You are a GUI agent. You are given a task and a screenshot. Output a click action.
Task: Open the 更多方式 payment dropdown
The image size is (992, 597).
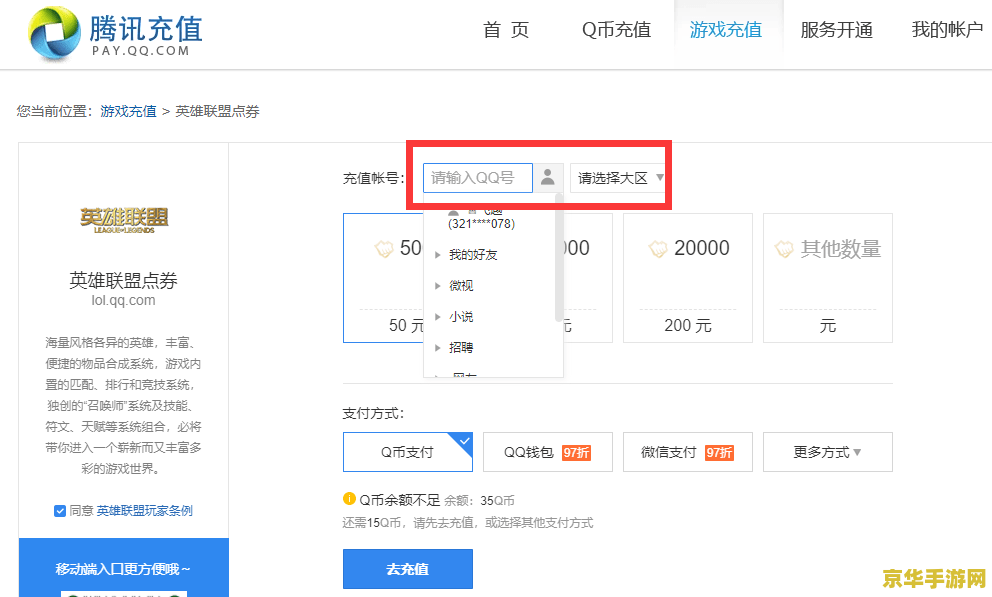click(x=828, y=452)
